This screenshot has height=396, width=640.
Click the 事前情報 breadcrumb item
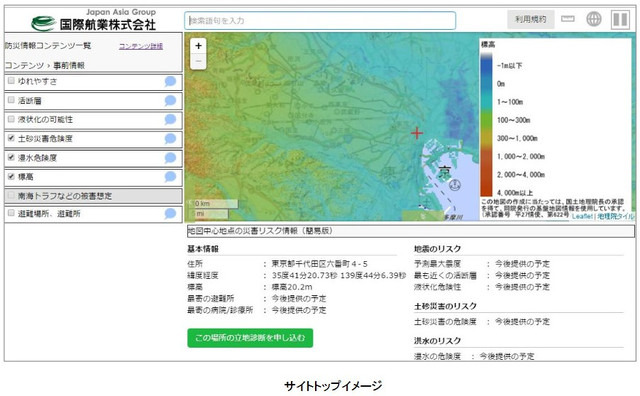coord(69,65)
